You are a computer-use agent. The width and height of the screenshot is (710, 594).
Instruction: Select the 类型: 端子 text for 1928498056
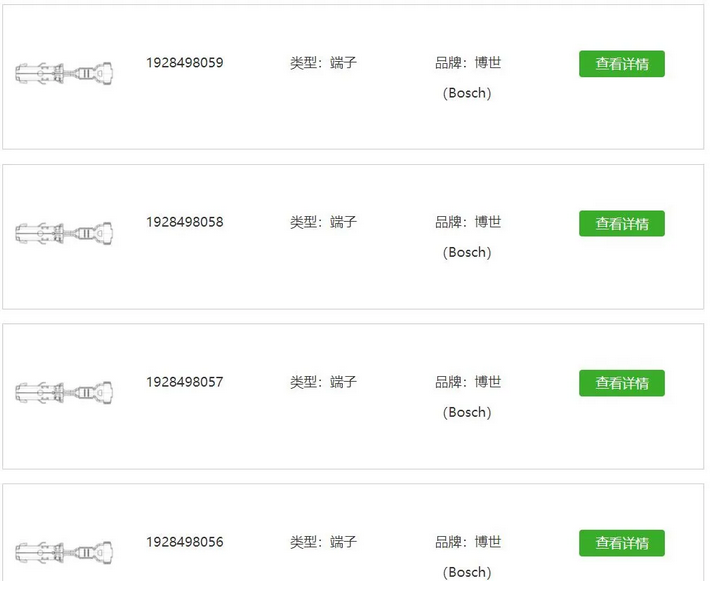coord(323,542)
